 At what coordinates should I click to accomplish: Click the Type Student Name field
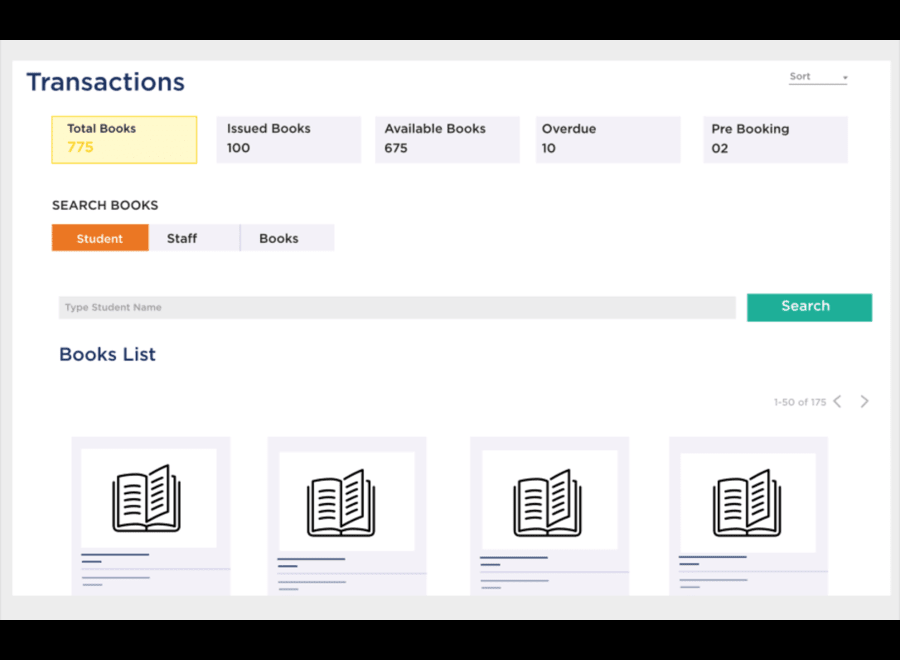[397, 307]
